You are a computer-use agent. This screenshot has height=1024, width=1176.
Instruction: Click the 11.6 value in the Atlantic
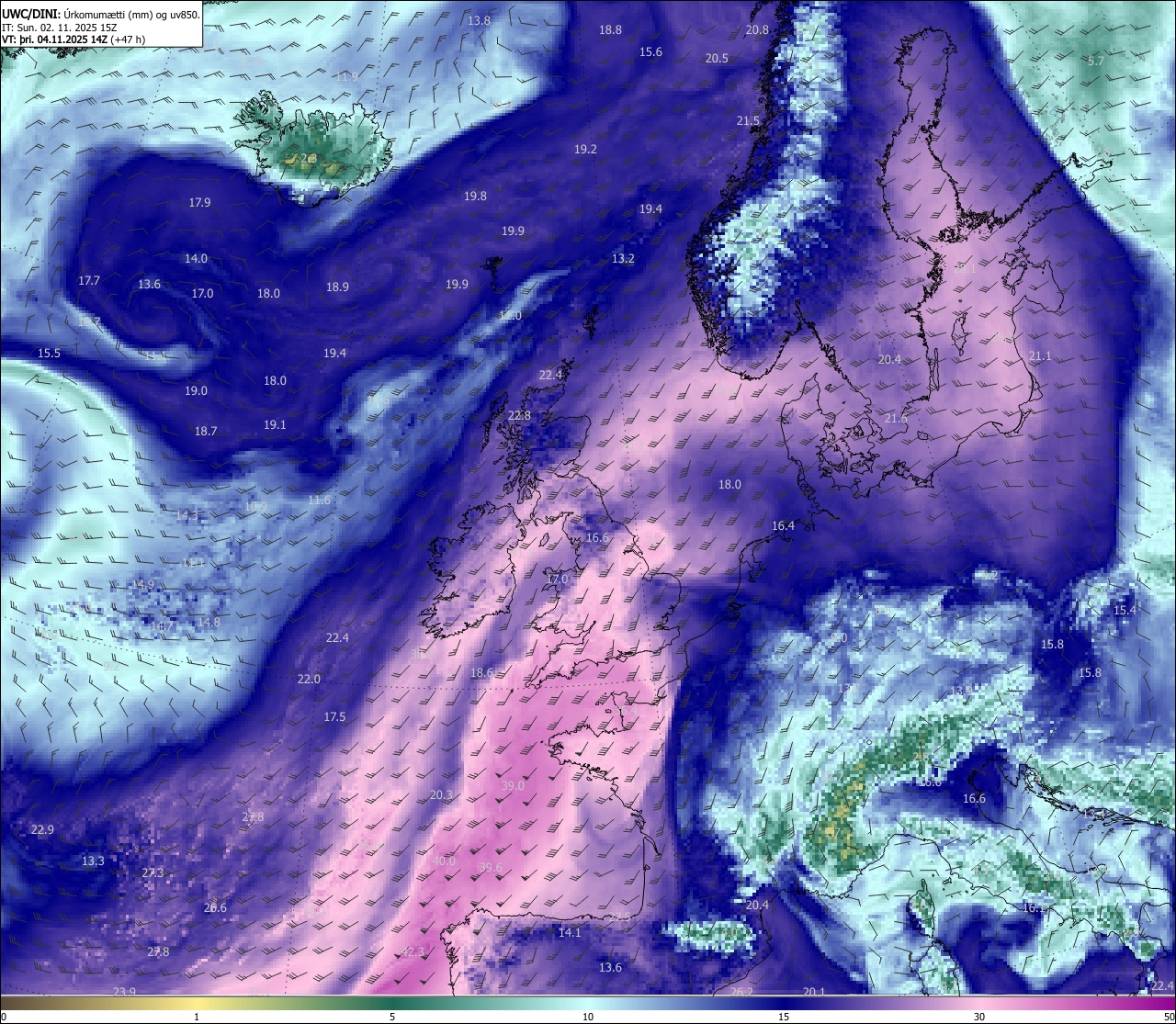pos(319,500)
